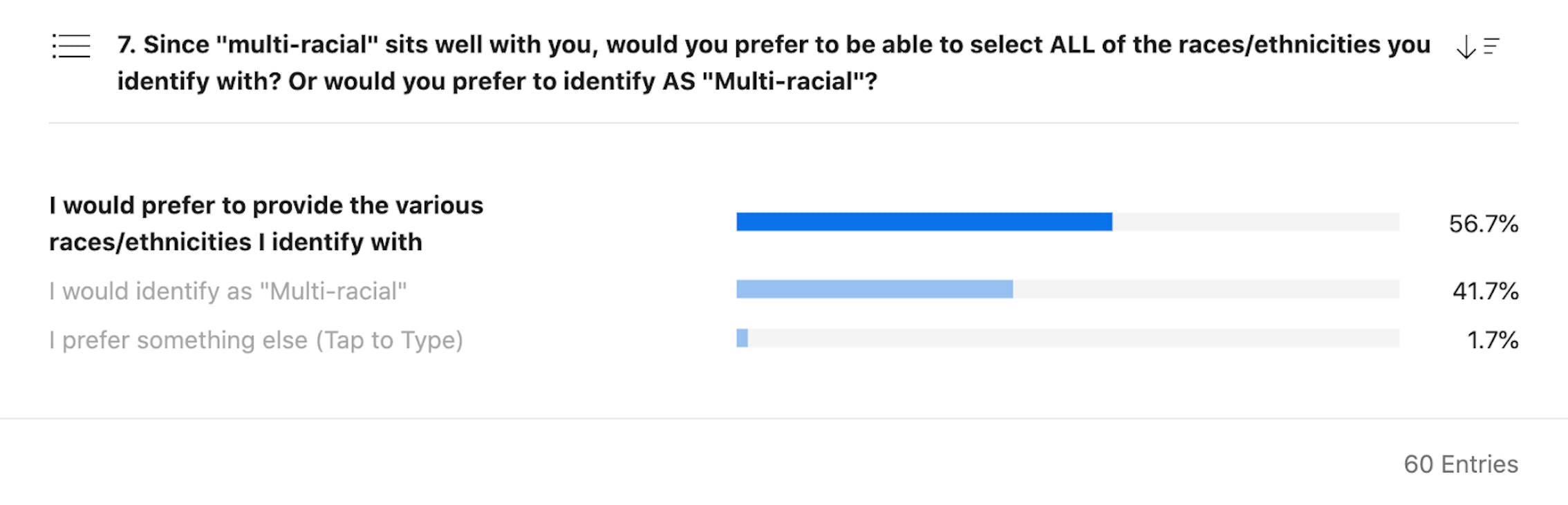Click the empty gray track of the 1.7% bar
1568x505 pixels.
(x=1073, y=338)
